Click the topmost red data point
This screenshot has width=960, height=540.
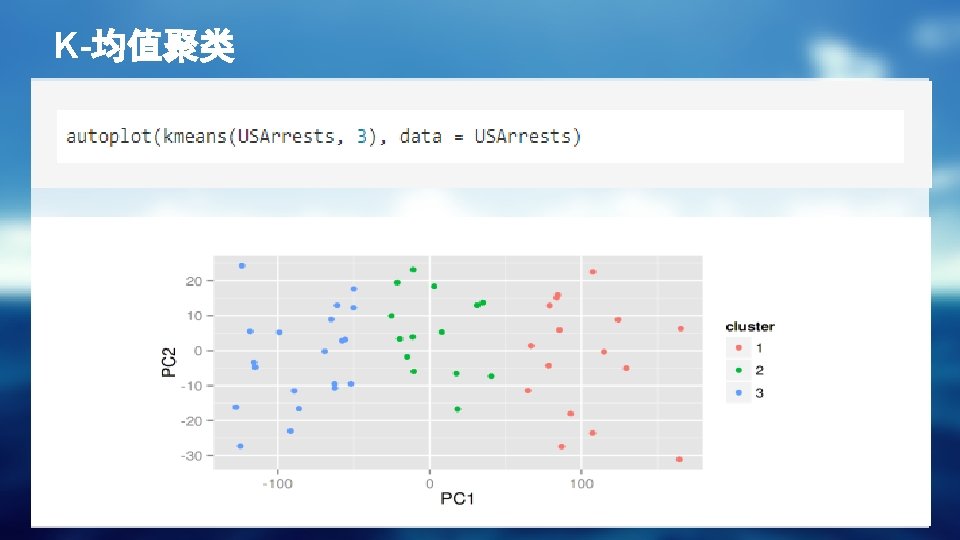[592, 272]
